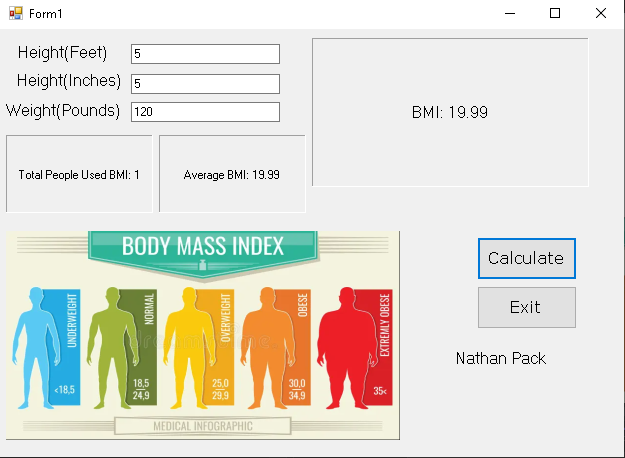
Task: Click into the Height(Inches) text box
Action: coord(205,84)
